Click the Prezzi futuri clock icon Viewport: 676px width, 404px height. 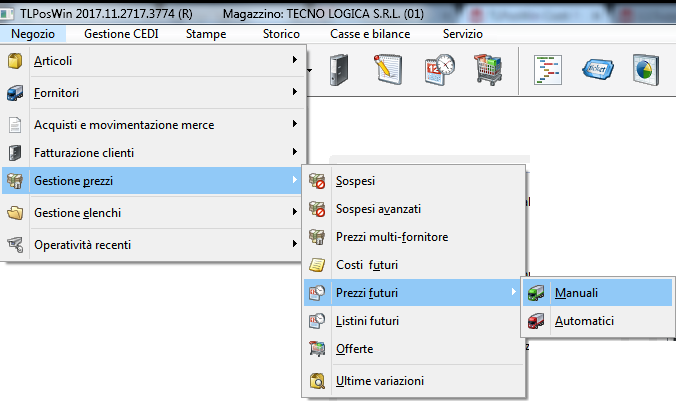317,293
